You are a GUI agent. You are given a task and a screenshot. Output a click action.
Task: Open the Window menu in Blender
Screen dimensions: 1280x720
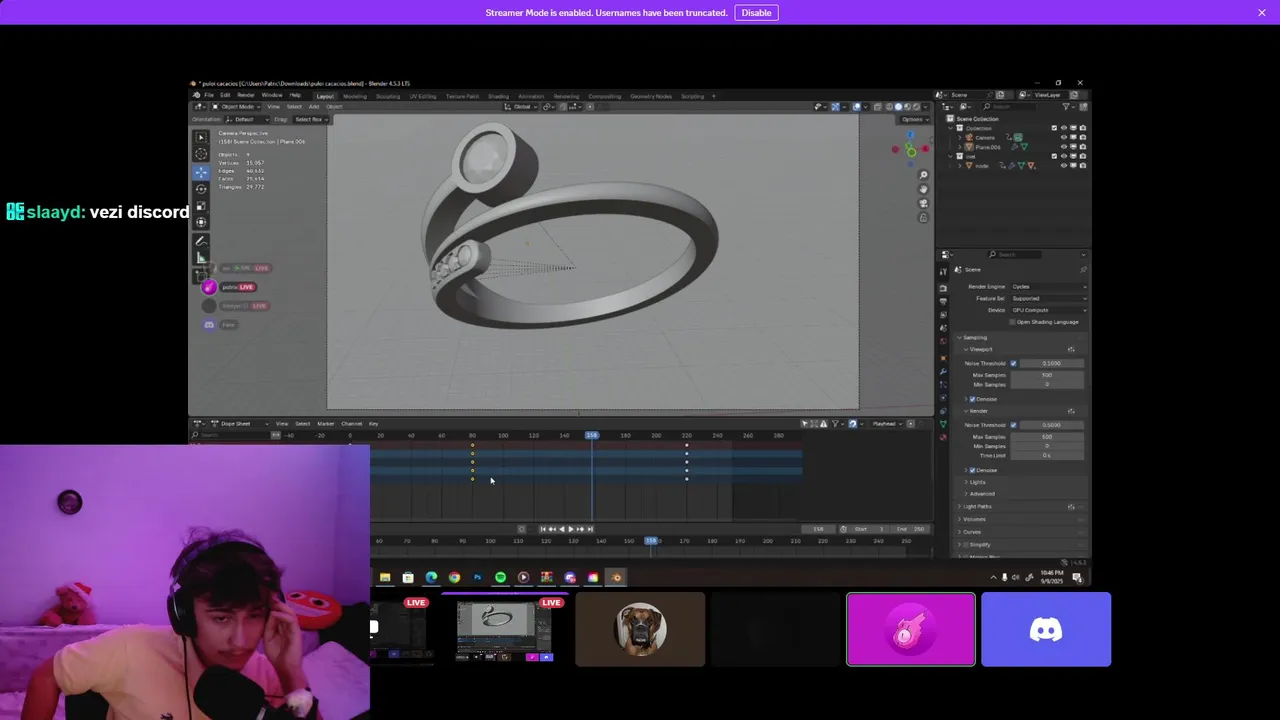tap(272, 95)
